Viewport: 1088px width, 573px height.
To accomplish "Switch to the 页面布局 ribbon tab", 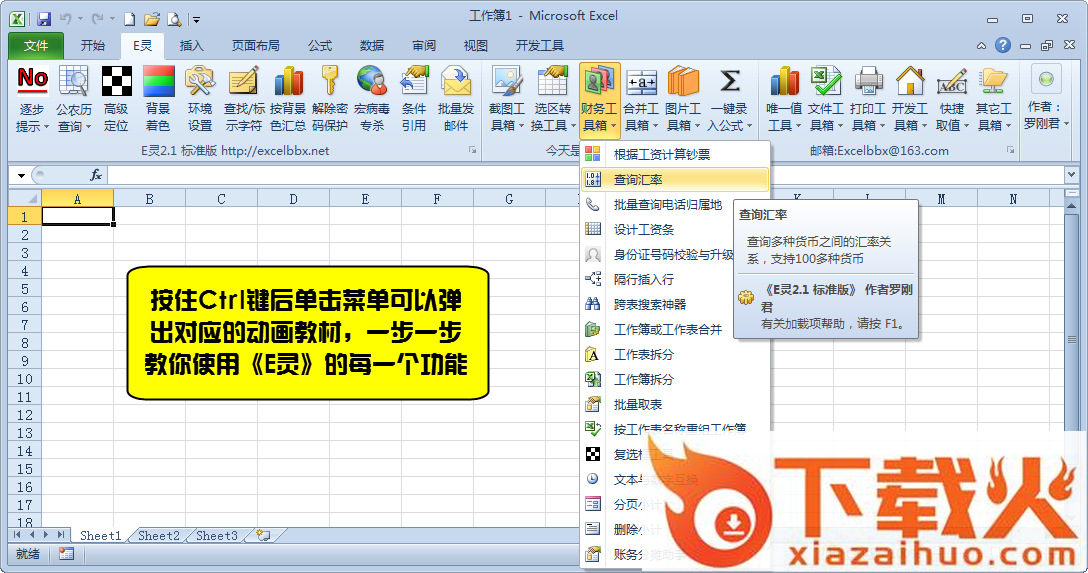I will 255,46.
